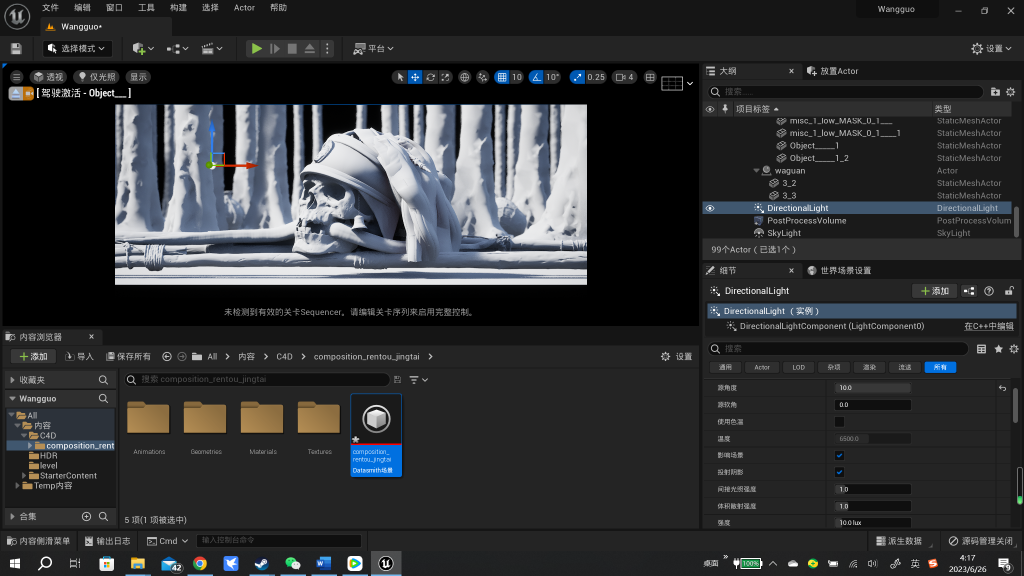This screenshot has width=1024, height=576.
Task: Open the 显示 show flags menu
Action: [138, 77]
